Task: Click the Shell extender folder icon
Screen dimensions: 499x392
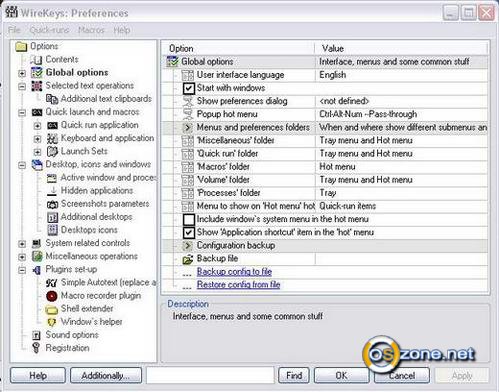Action: [x=52, y=309]
